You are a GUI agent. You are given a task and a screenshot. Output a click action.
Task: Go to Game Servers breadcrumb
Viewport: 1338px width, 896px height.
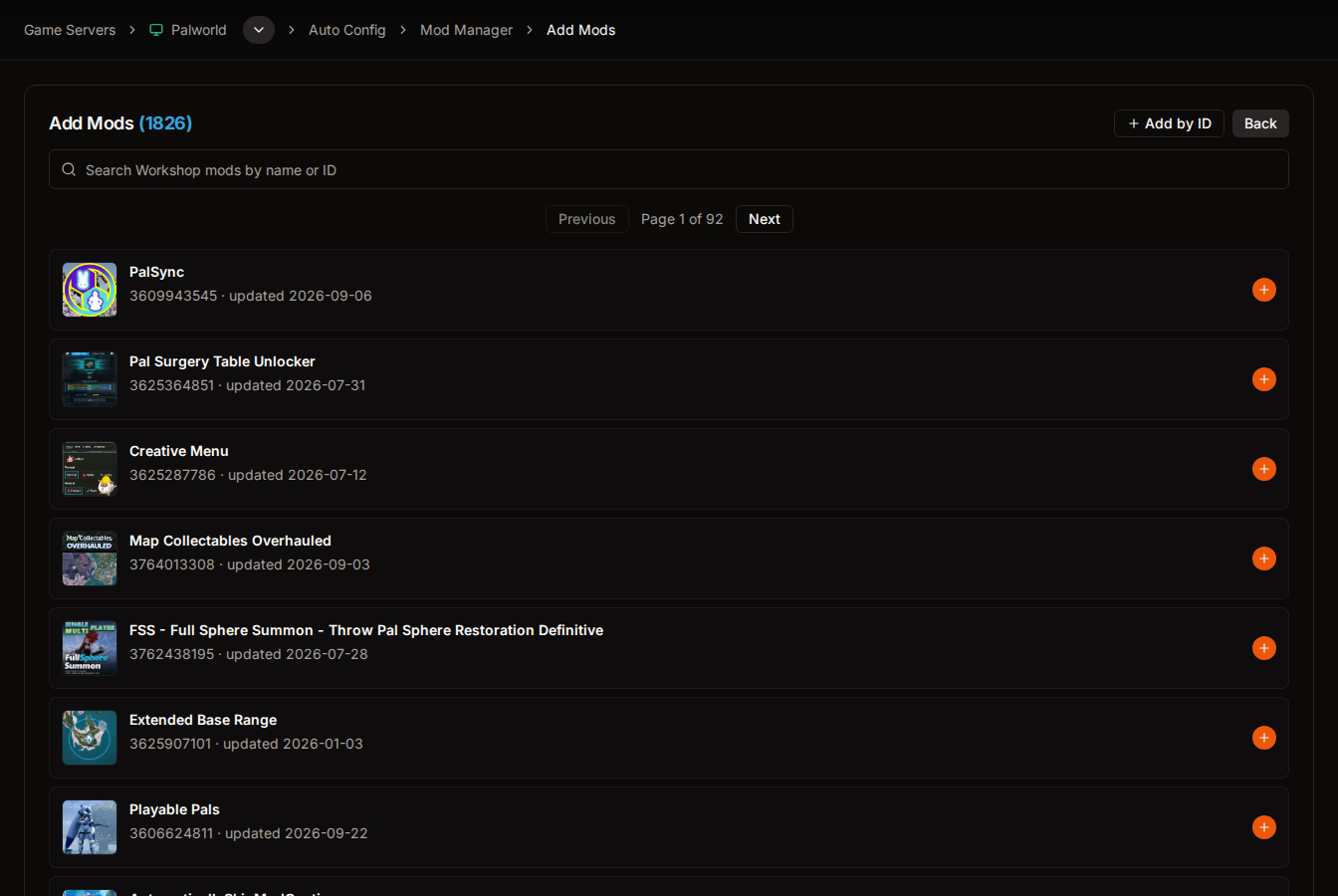tap(70, 30)
